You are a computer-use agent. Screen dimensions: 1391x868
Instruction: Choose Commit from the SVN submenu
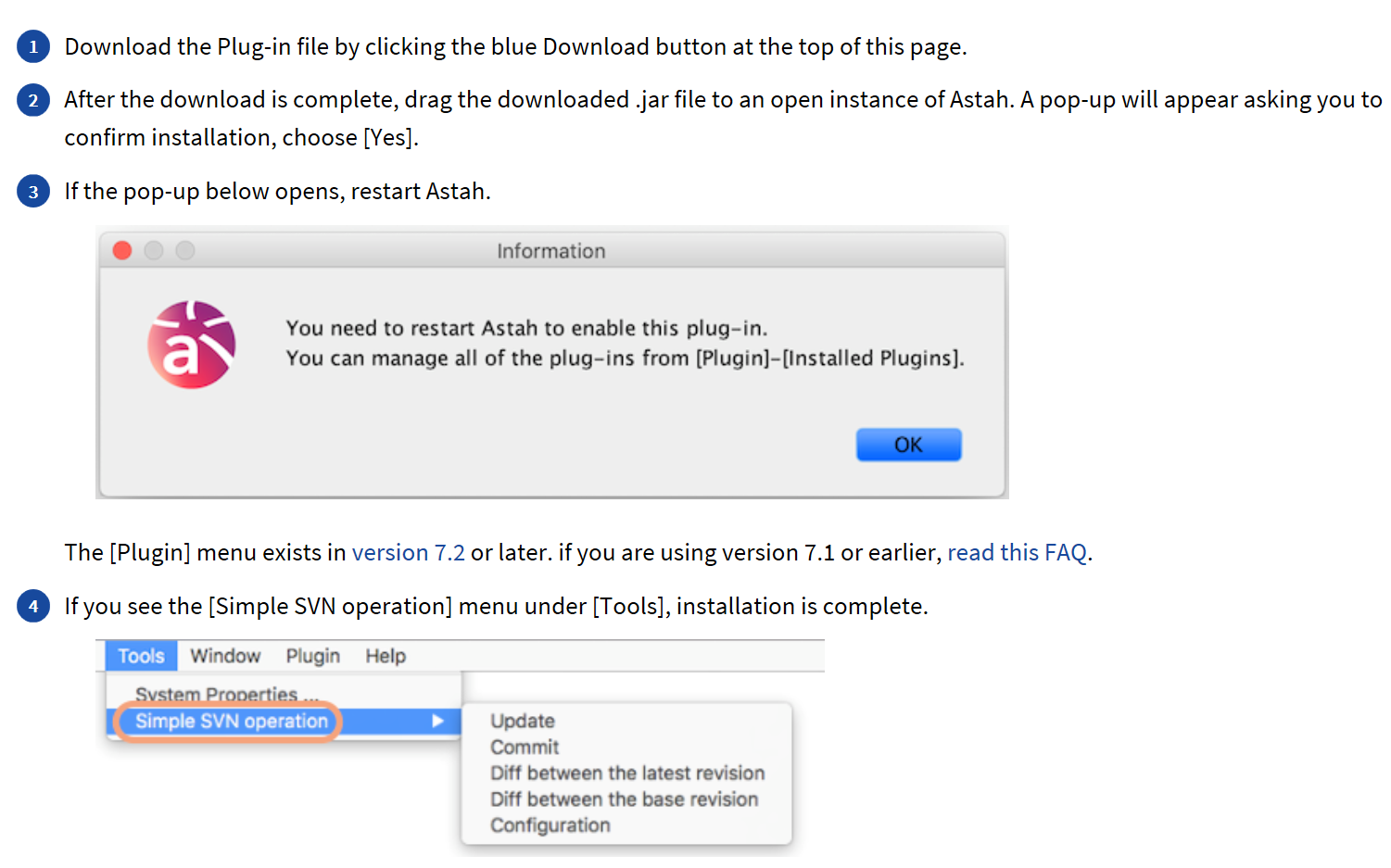525,747
